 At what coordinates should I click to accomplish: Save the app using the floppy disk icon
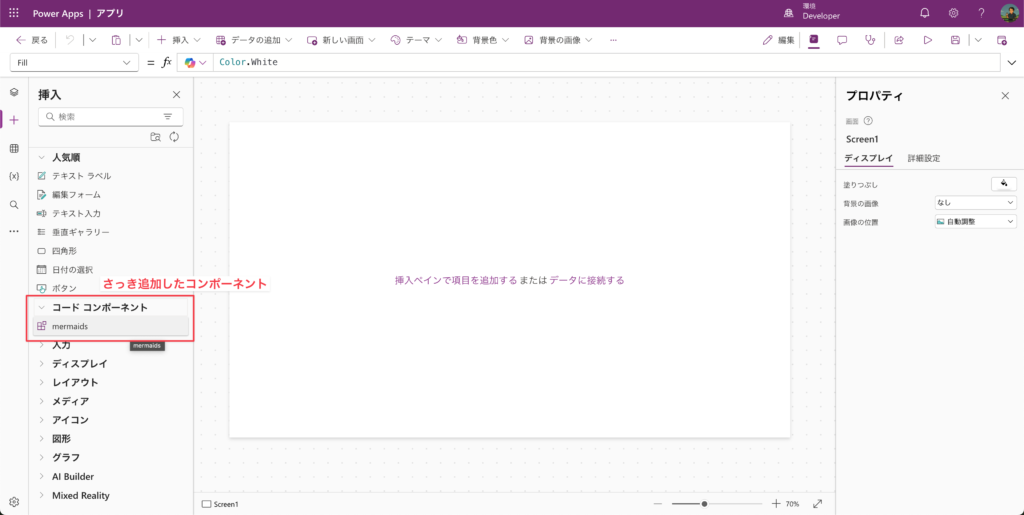[x=956, y=40]
